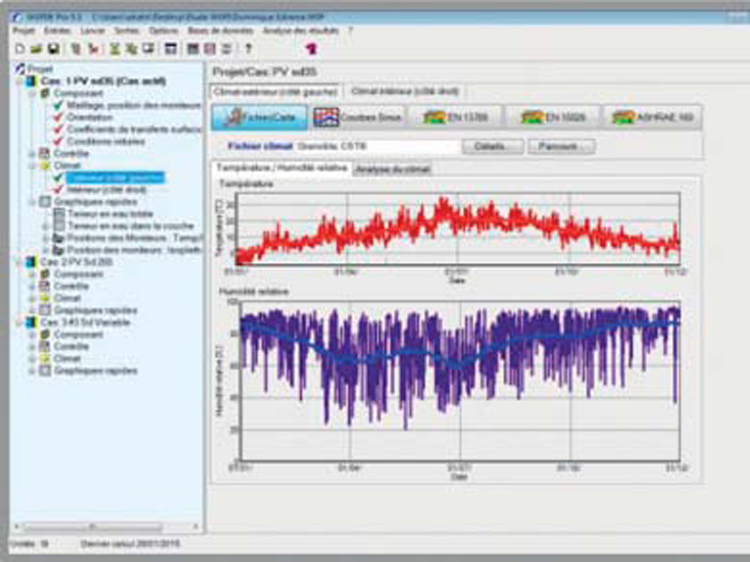Select the EN 13788 climate option
The width and height of the screenshot is (750, 562).
pyautogui.click(x=456, y=117)
